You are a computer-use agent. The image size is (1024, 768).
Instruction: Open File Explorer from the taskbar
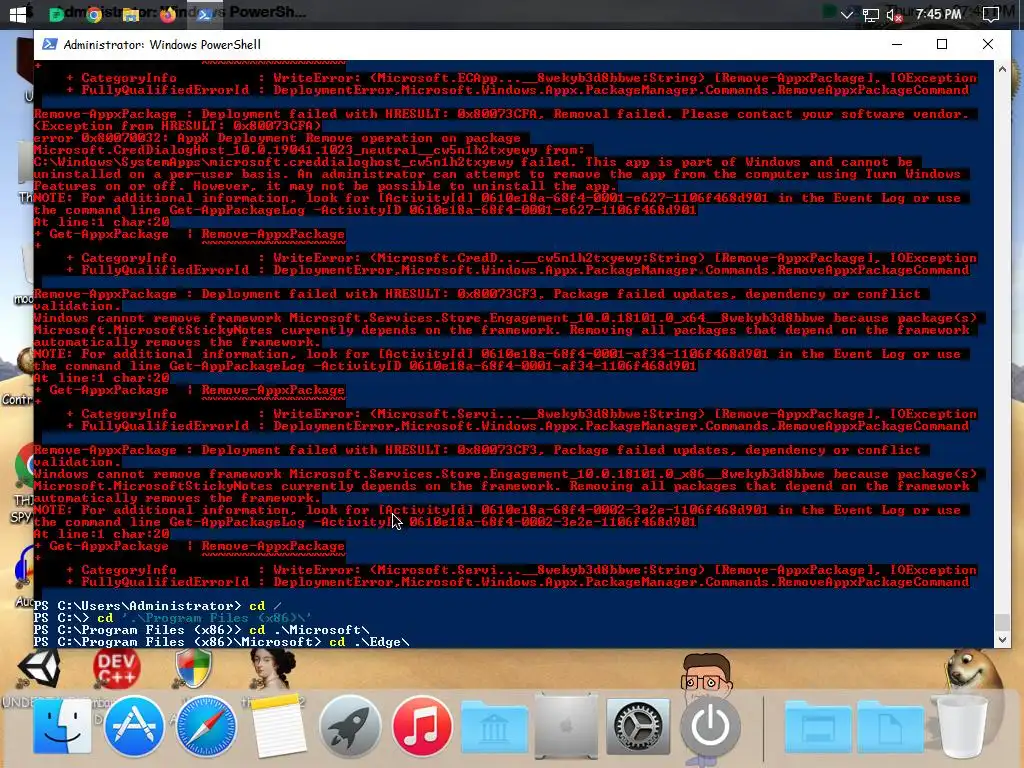(x=131, y=14)
